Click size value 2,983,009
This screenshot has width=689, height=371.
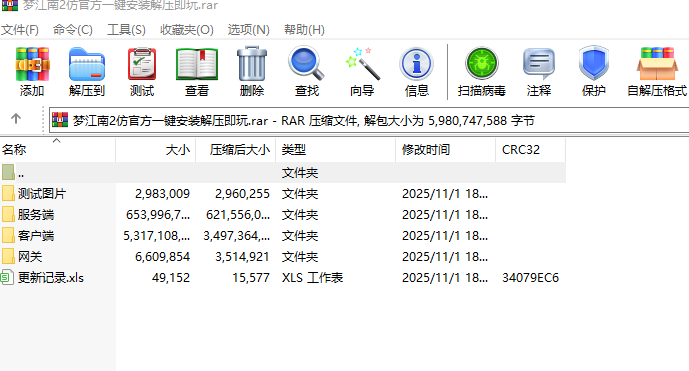pyautogui.click(x=162, y=194)
